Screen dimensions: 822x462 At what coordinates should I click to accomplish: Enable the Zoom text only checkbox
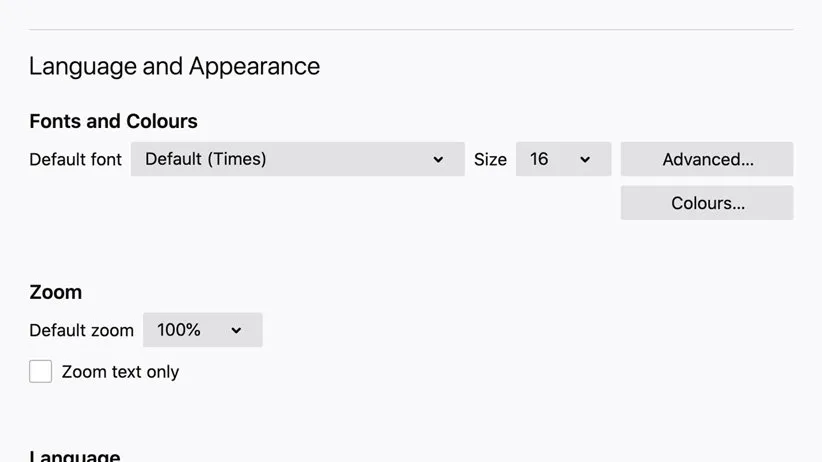click(x=40, y=372)
